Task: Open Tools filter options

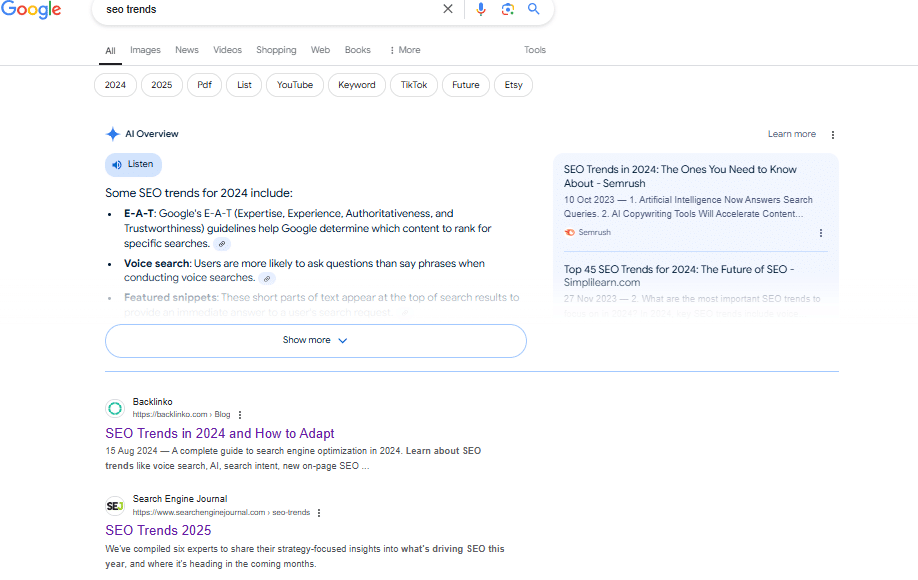Action: 535,50
